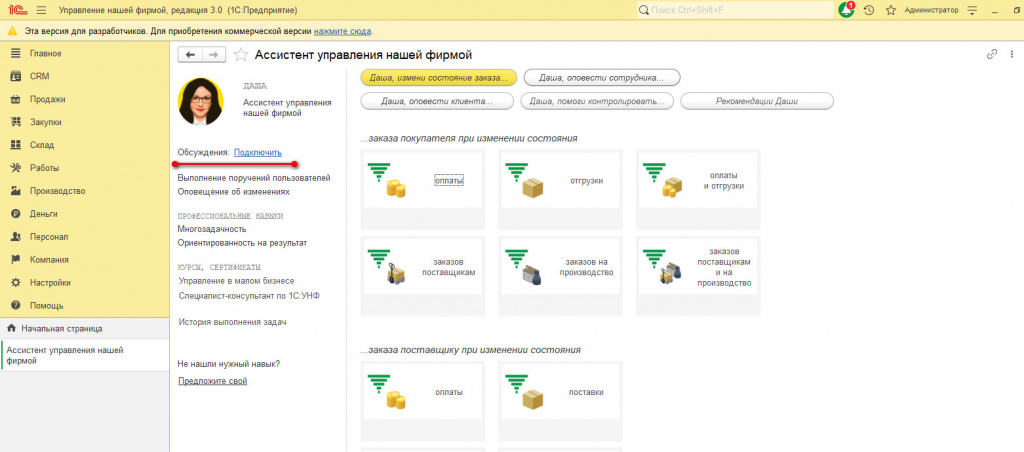Open favorites star in title bar
The width and height of the screenshot is (1024, 452).
pyautogui.click(x=890, y=10)
